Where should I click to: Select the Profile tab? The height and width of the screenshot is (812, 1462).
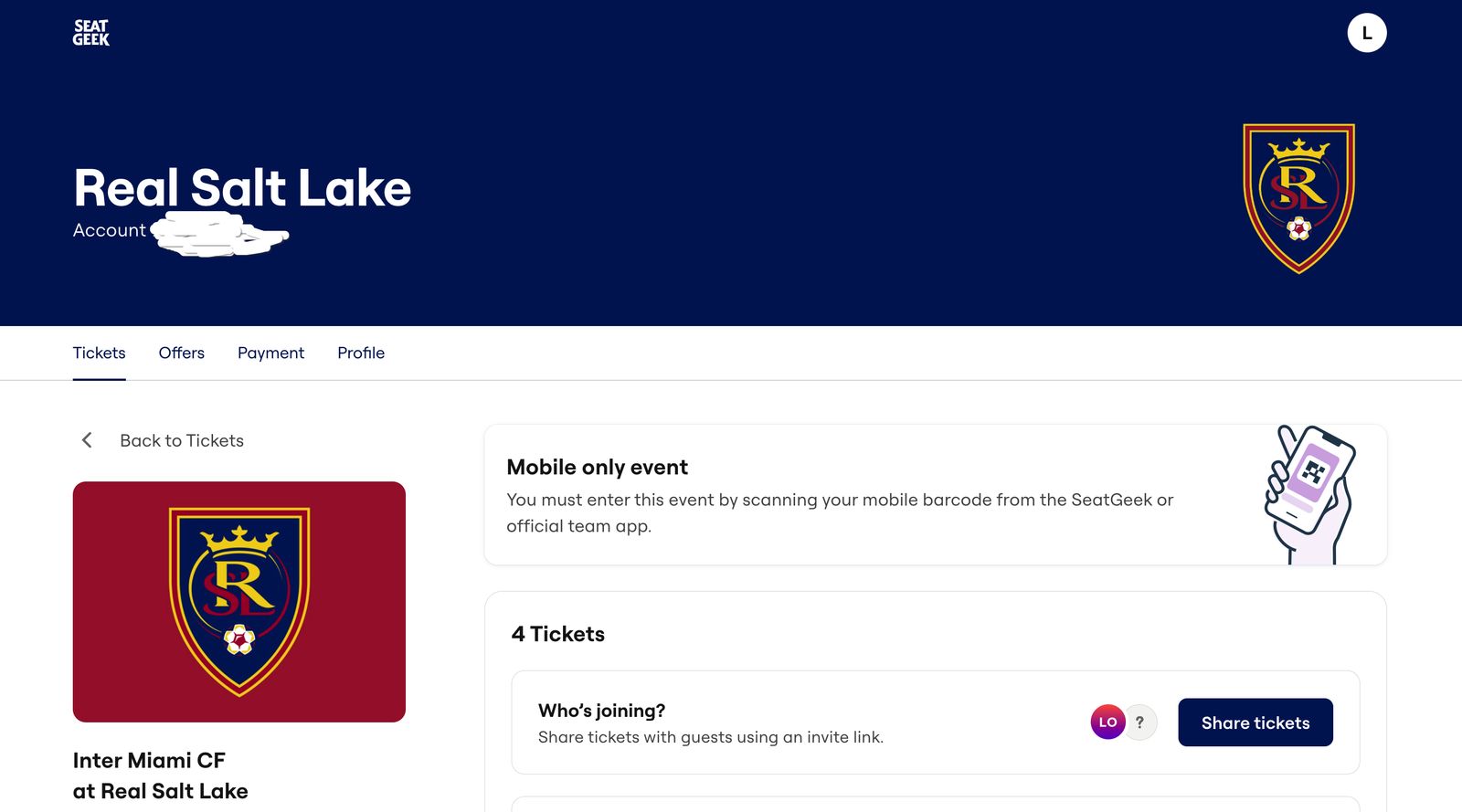point(361,353)
